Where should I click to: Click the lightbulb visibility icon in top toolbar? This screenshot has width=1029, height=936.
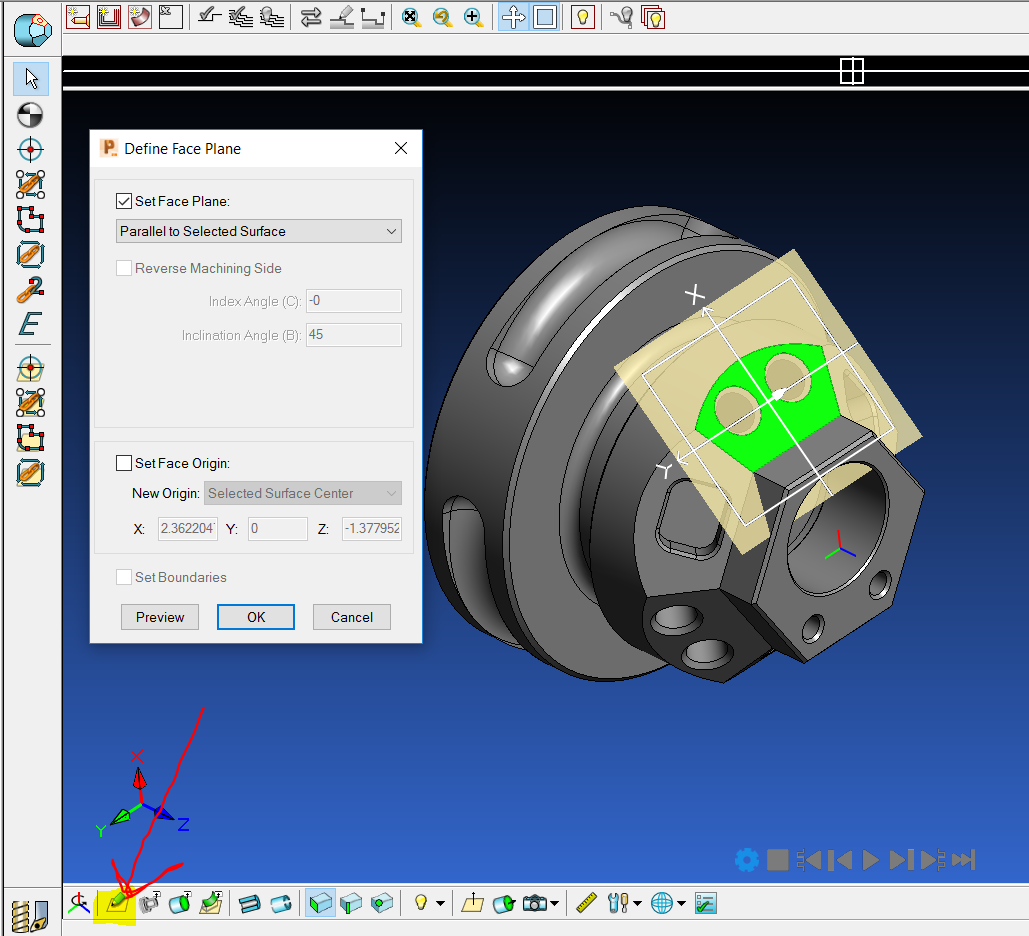tap(582, 17)
